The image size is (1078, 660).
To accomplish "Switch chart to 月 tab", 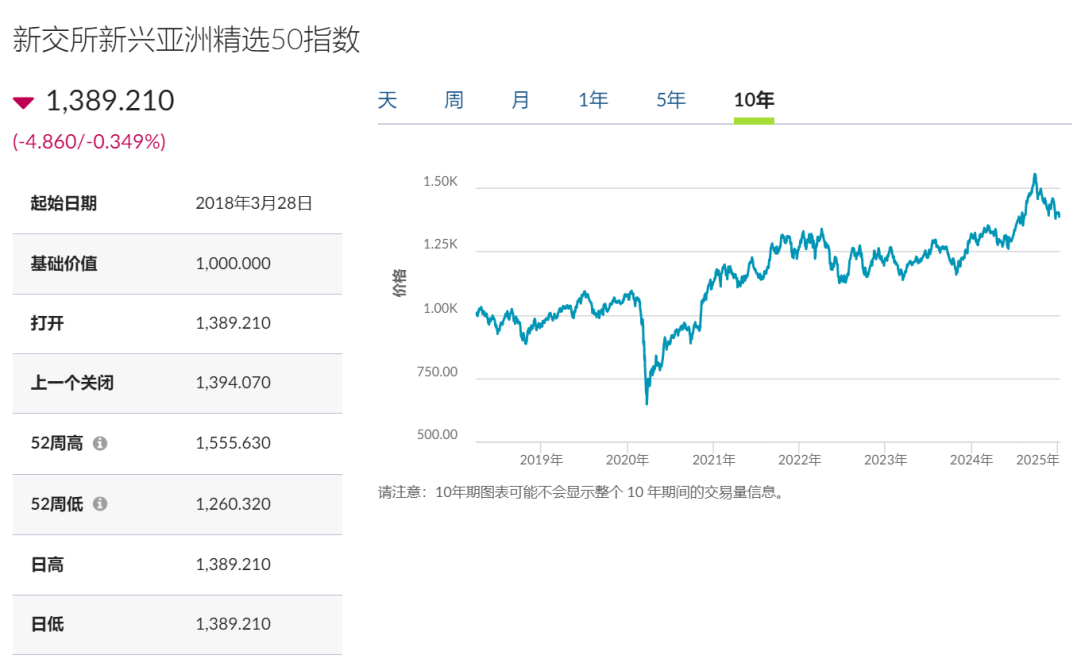I will click(x=520, y=100).
